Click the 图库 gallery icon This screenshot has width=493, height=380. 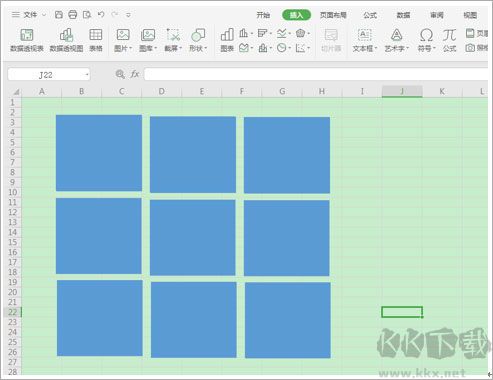[148, 35]
